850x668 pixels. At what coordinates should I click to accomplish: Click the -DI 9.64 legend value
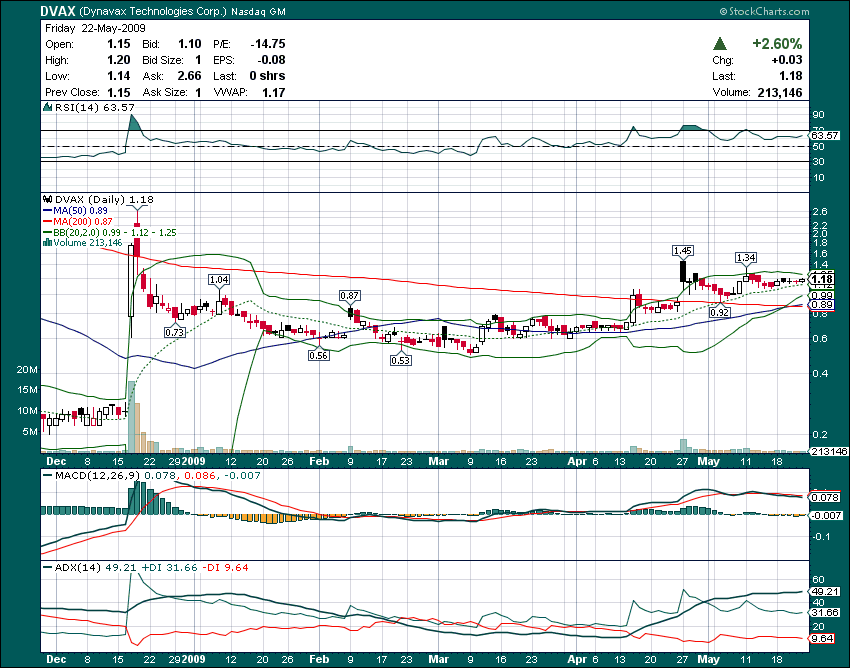[x=225, y=568]
